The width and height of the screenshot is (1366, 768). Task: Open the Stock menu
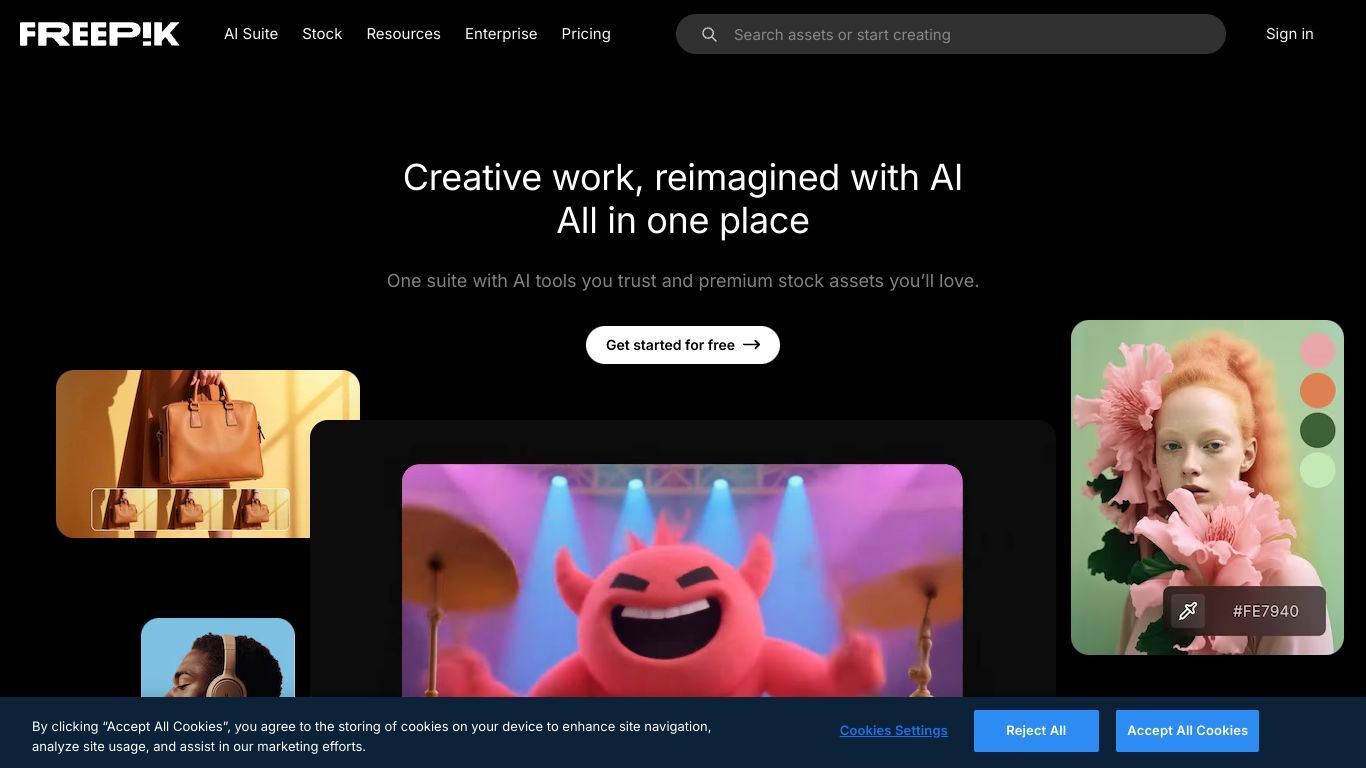pyautogui.click(x=322, y=34)
